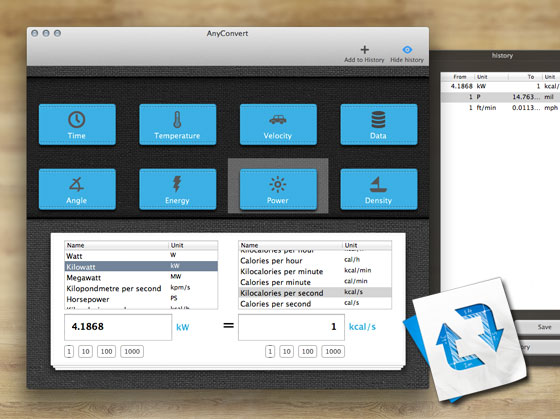560x419 pixels.
Task: Select the Power category tile
Action: point(278,189)
